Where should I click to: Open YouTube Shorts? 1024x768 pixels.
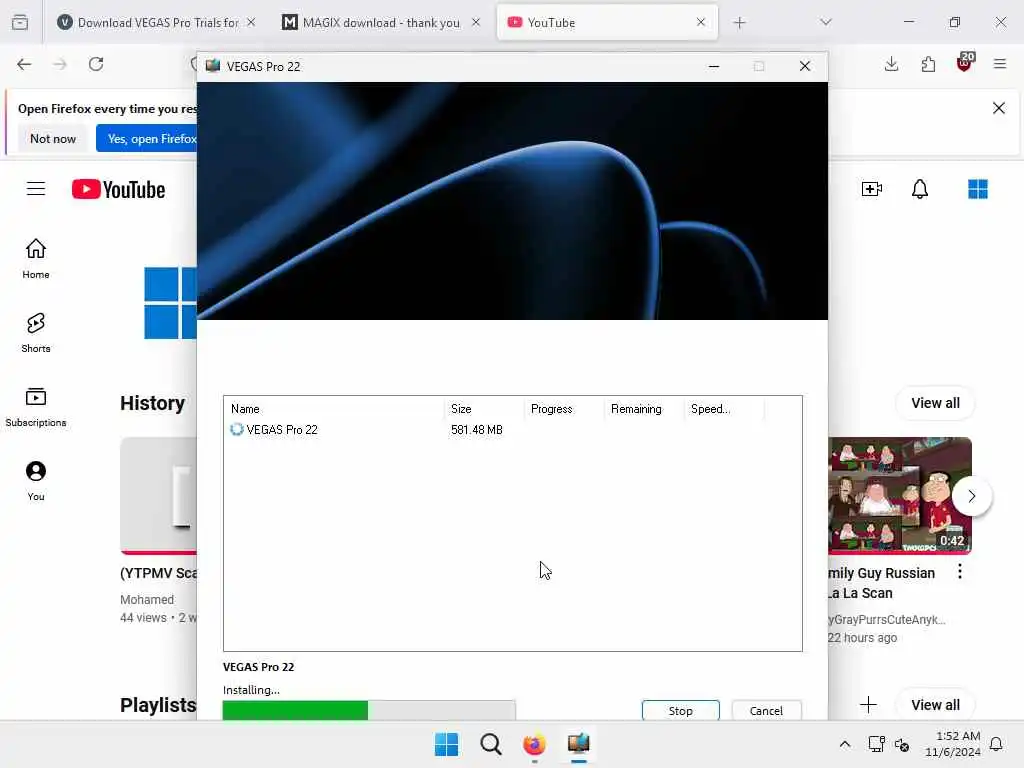click(36, 332)
